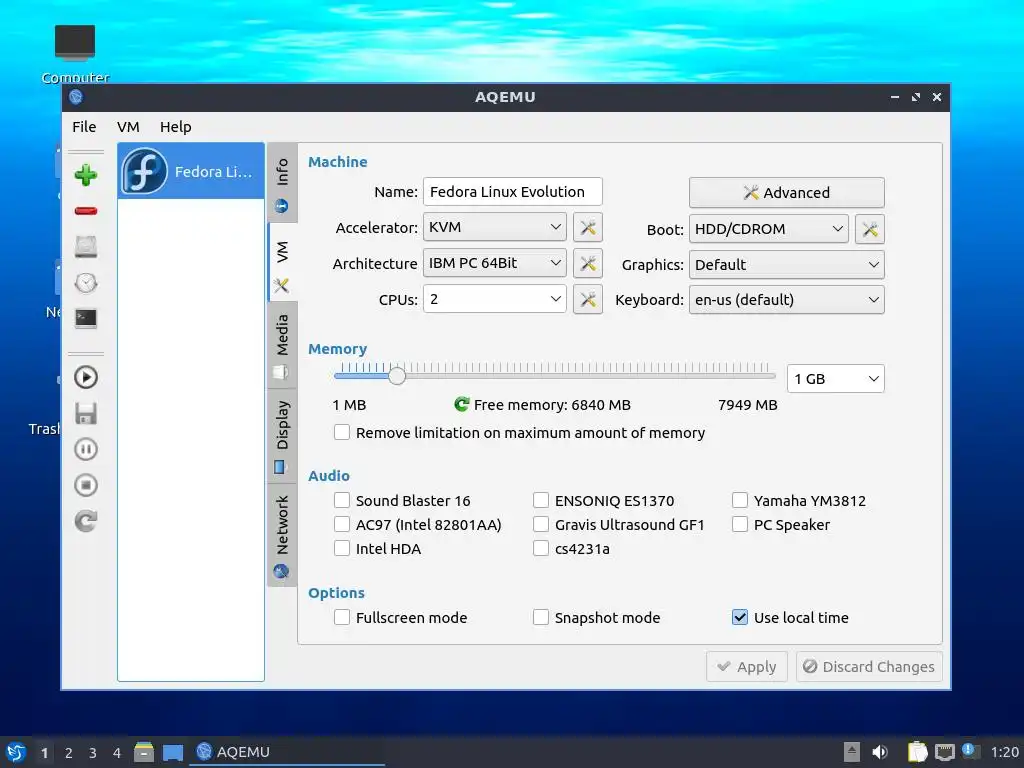Add a new VM with green plus icon
The height and width of the screenshot is (768, 1024).
pos(86,175)
